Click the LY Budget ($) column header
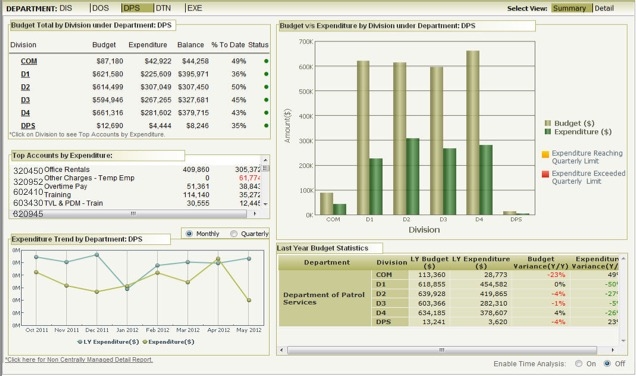This screenshot has width=636, height=376. pos(429,262)
